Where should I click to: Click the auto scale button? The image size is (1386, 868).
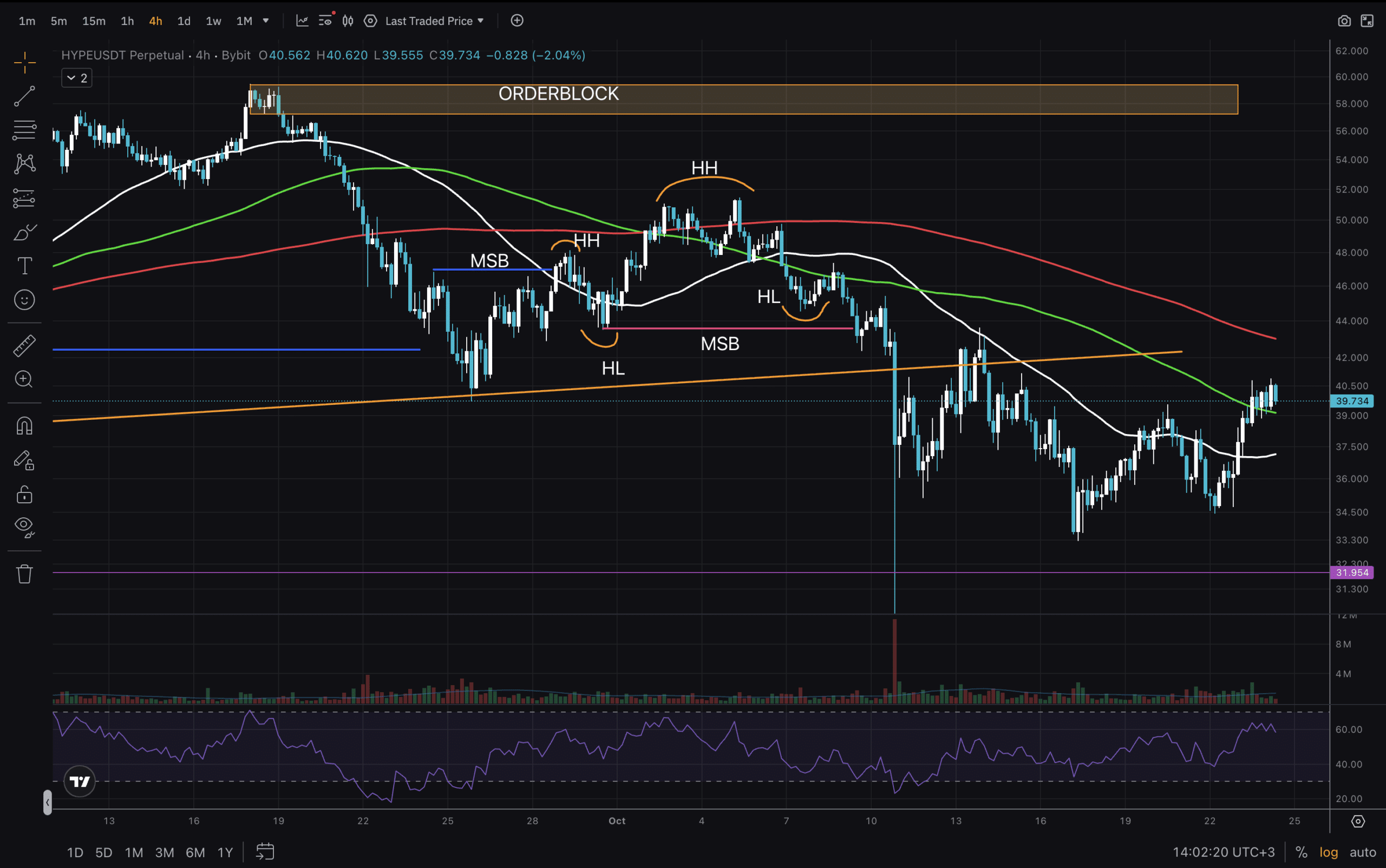1363,852
